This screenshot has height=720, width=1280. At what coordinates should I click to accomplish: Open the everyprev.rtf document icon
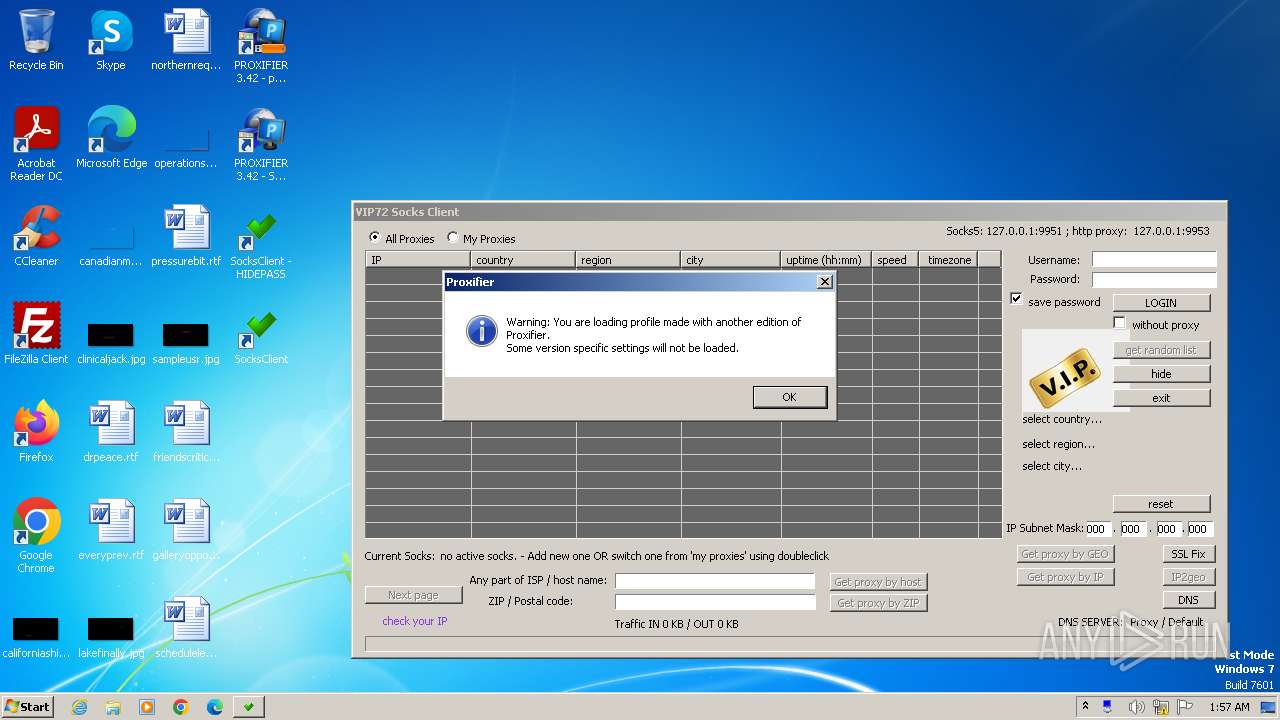click(111, 530)
